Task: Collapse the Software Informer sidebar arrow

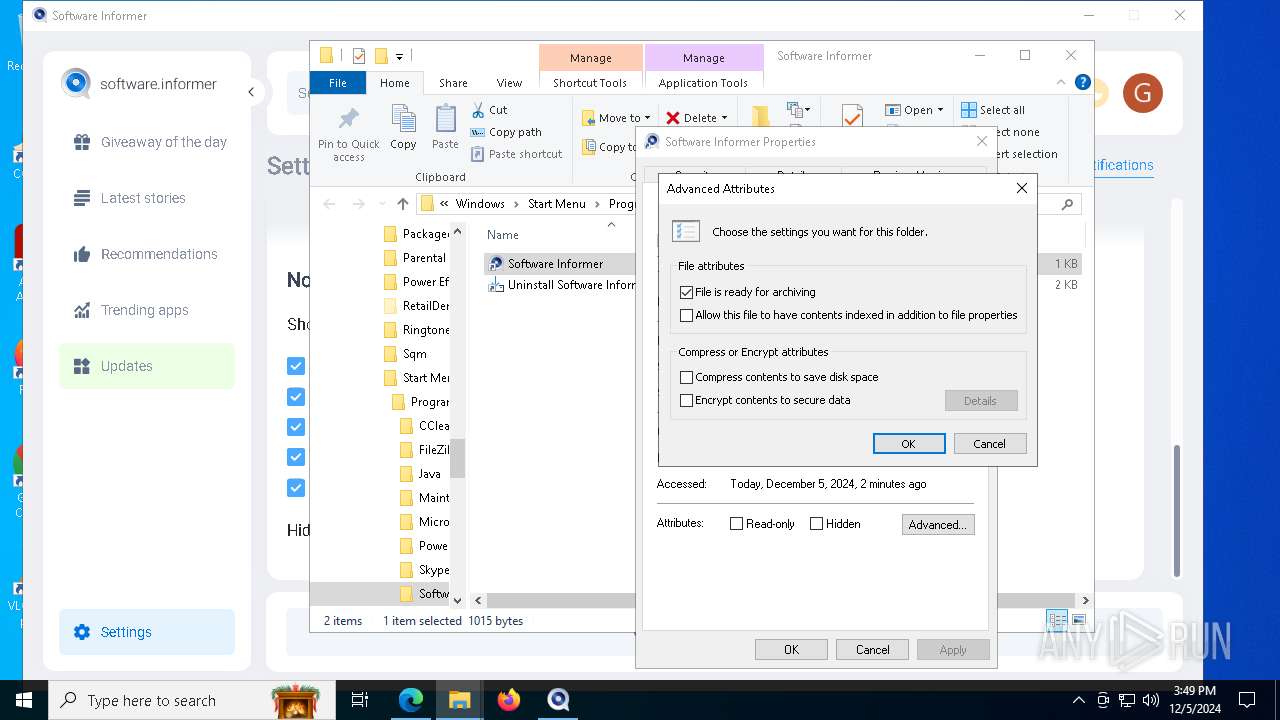Action: (251, 92)
